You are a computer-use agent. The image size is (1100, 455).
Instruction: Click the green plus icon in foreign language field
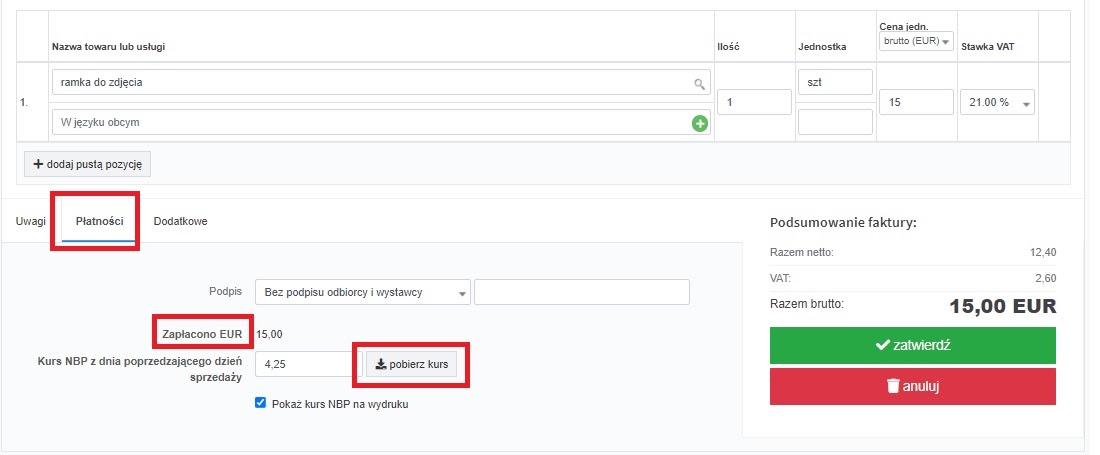coord(699,124)
